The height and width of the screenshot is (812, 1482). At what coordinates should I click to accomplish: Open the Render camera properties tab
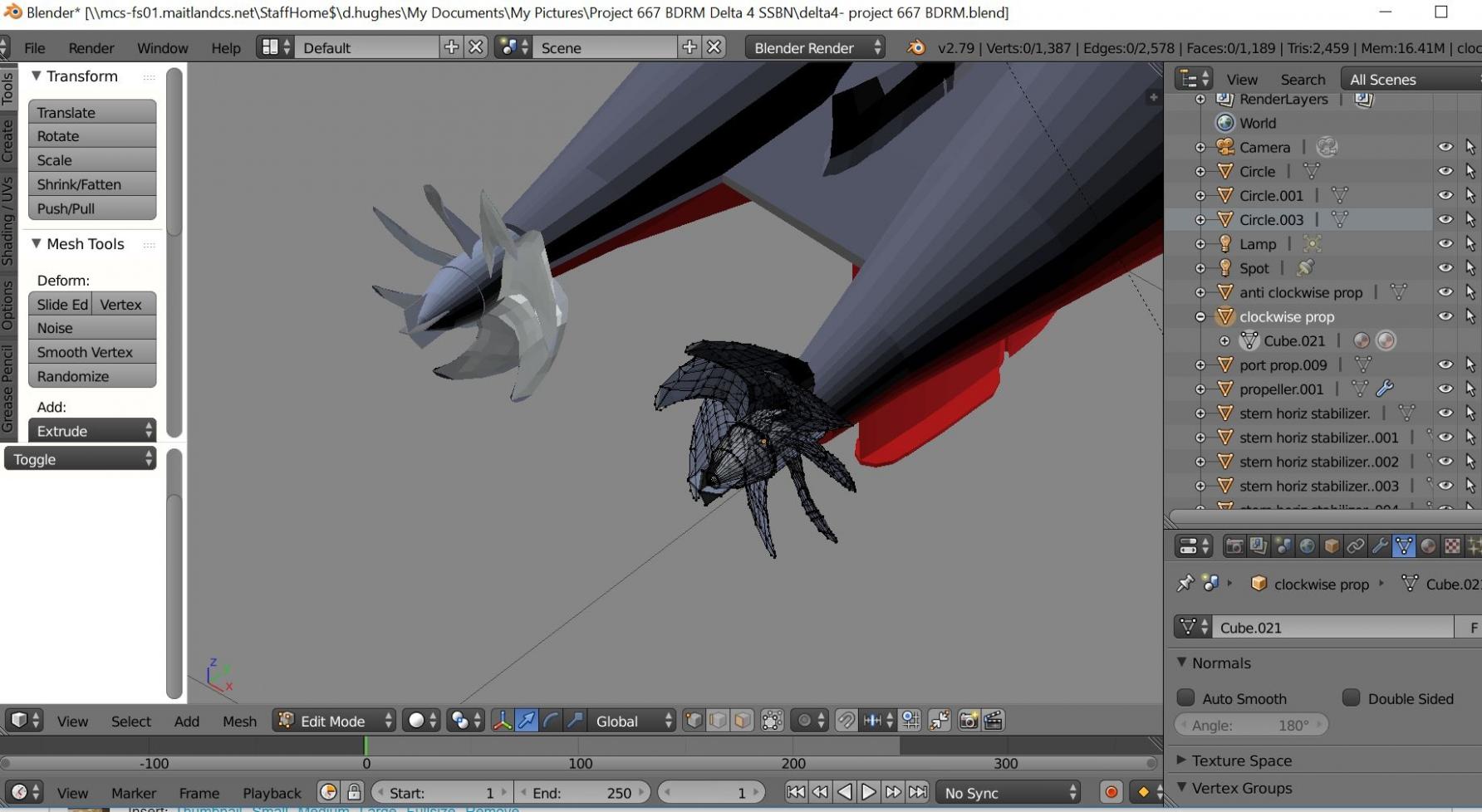click(x=1234, y=546)
